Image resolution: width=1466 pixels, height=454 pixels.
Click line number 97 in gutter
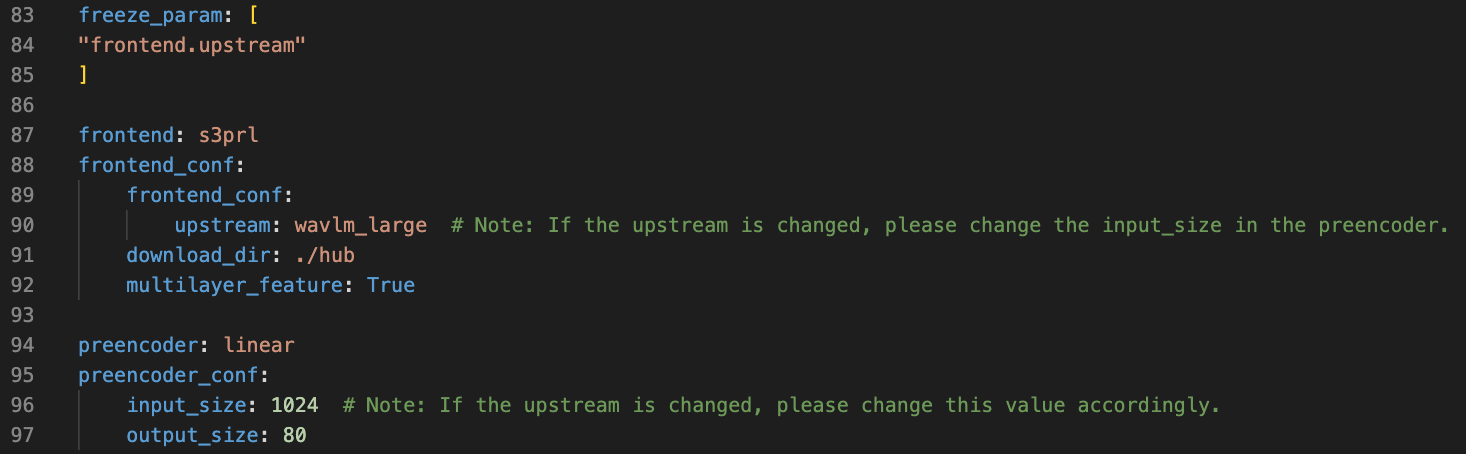[x=23, y=435]
